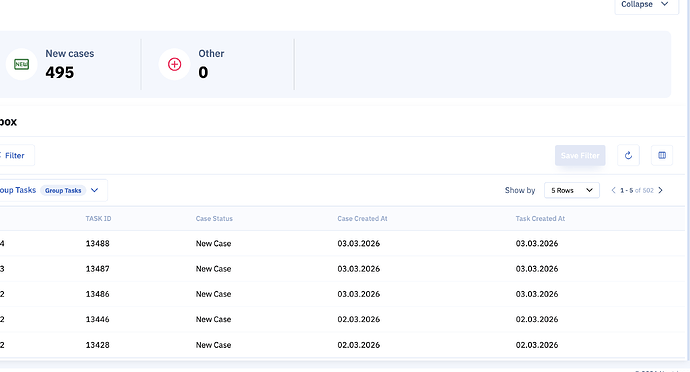This screenshot has height=372, width=690.
Task: Collapse the summary panel
Action: pos(646,4)
